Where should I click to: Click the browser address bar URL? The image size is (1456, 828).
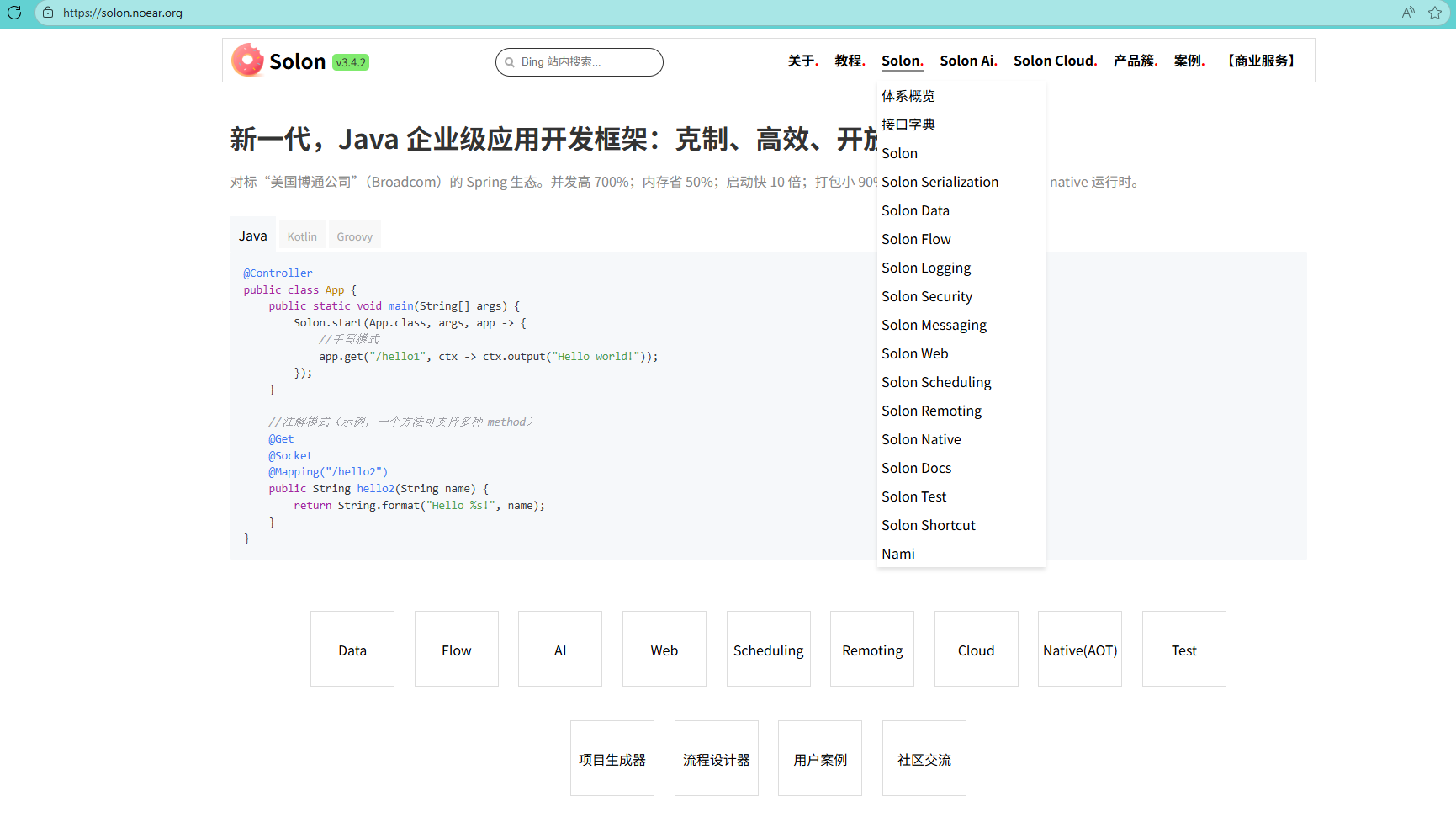123,13
